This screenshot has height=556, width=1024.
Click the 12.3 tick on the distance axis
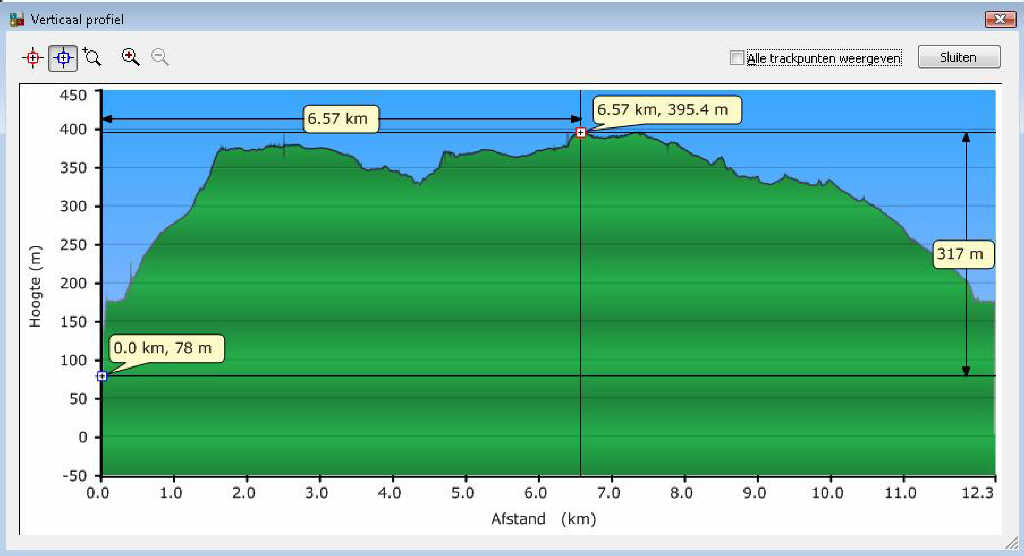[x=980, y=493]
